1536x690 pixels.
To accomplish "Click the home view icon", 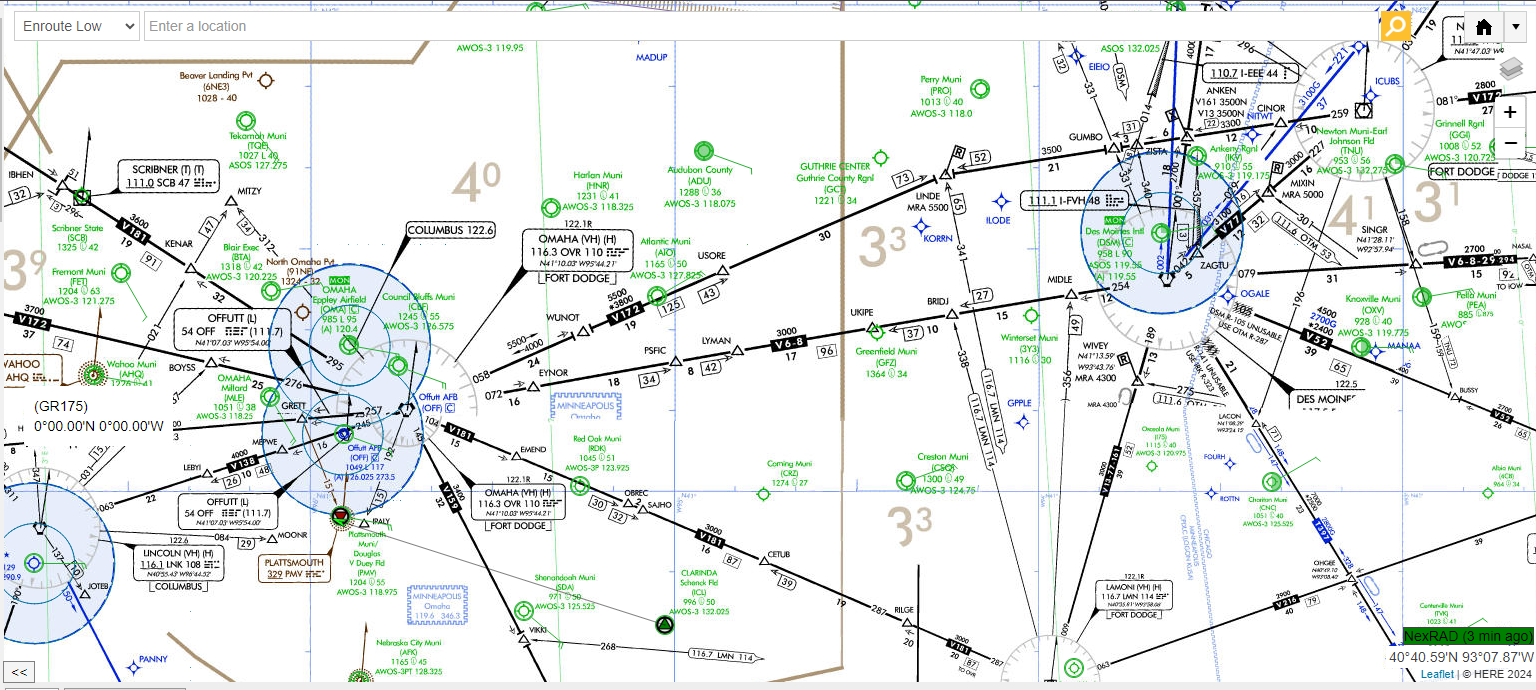I will coord(1484,26).
